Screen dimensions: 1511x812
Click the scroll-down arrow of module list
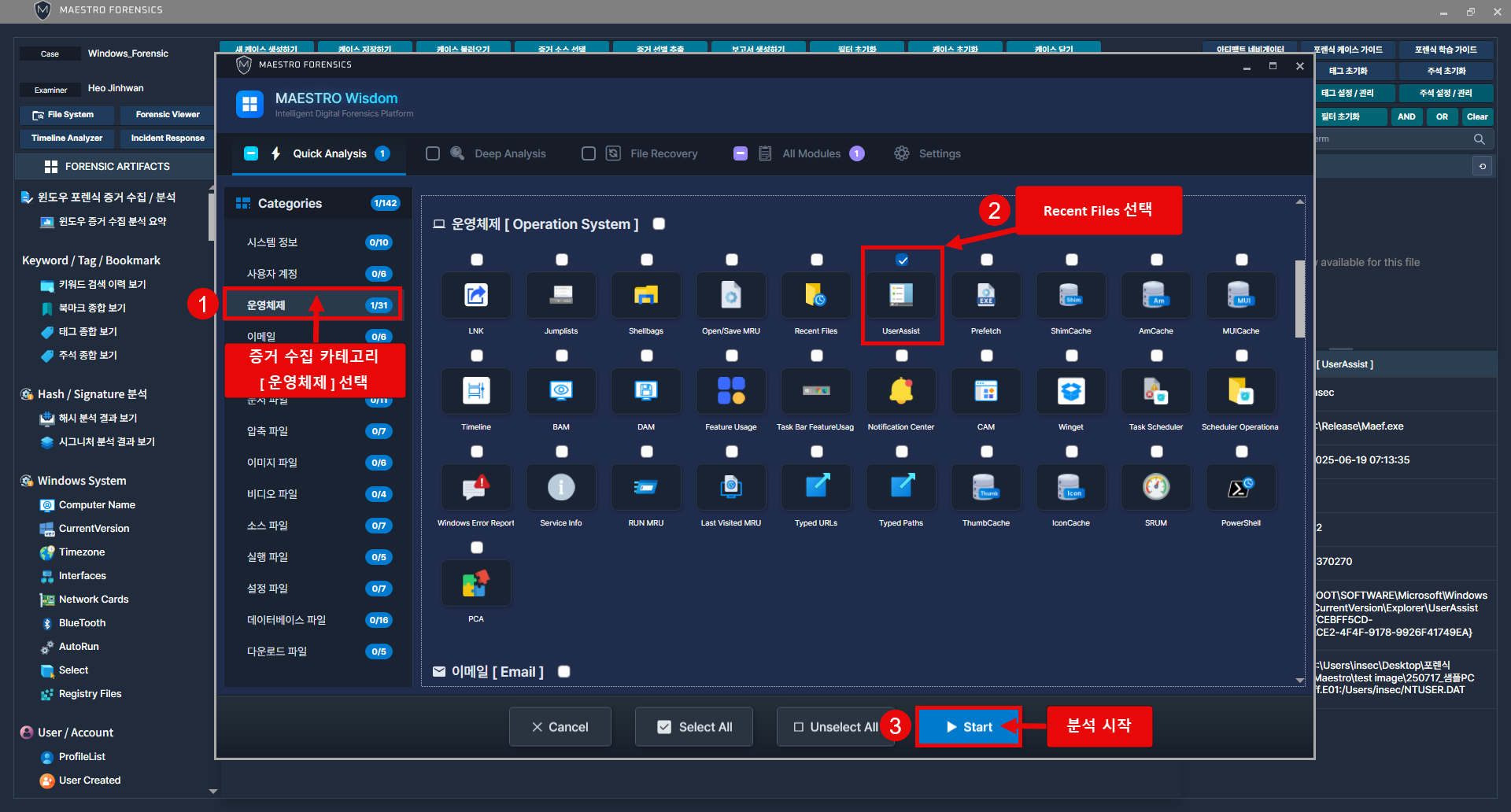pos(1300,681)
